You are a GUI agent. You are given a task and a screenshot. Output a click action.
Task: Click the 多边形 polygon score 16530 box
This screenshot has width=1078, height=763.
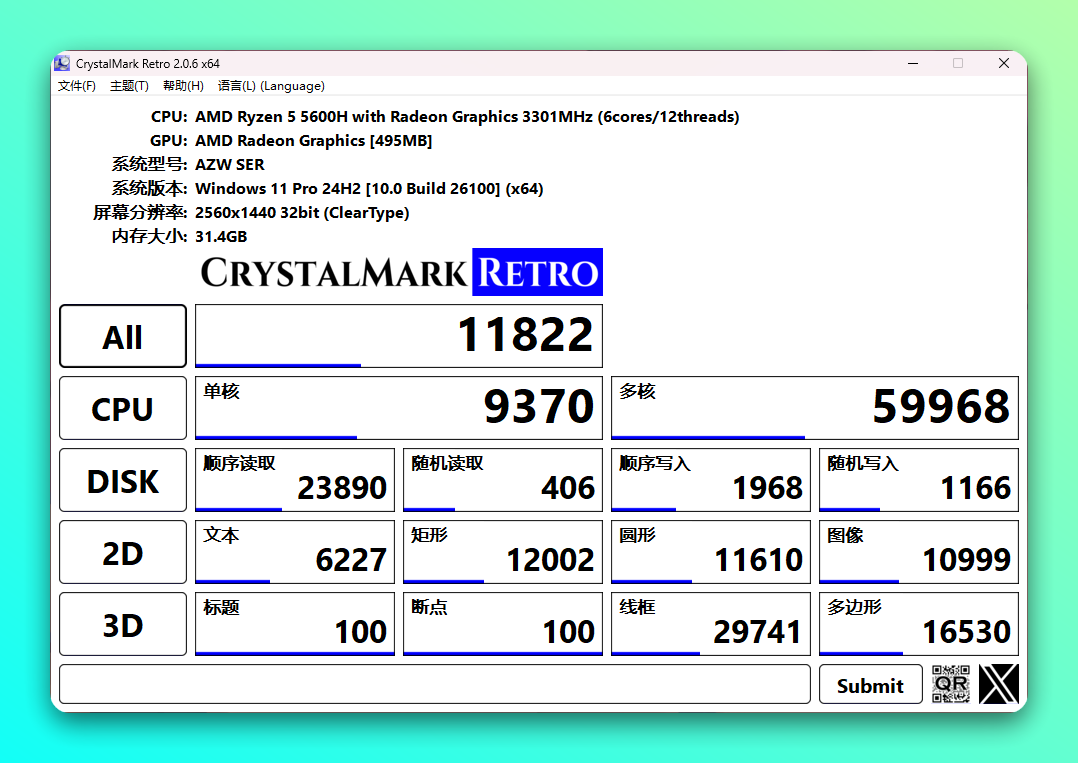918,624
